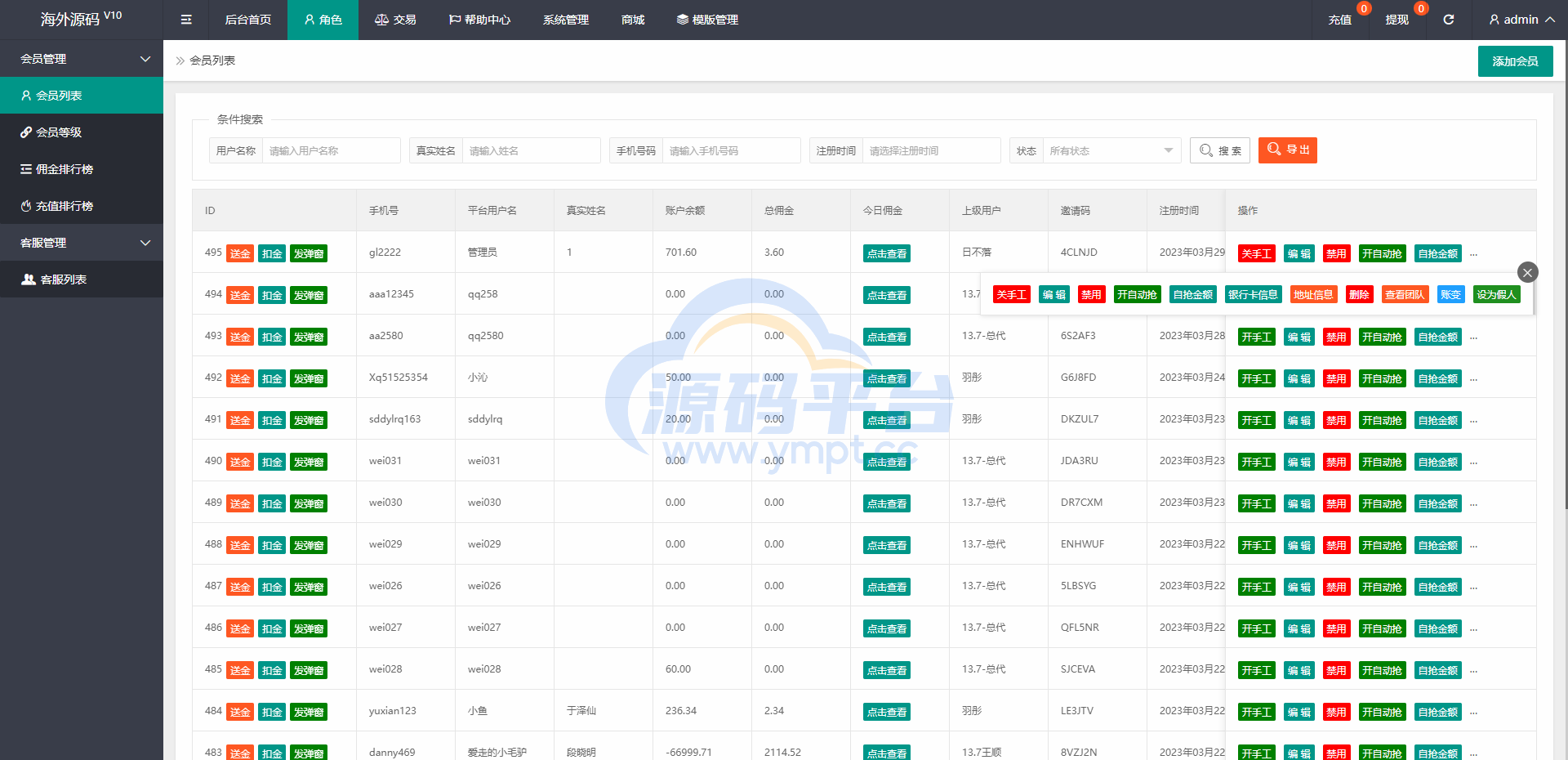The height and width of the screenshot is (760, 1568).
Task: Click 设为假人 in the popup
Action: (x=1496, y=295)
